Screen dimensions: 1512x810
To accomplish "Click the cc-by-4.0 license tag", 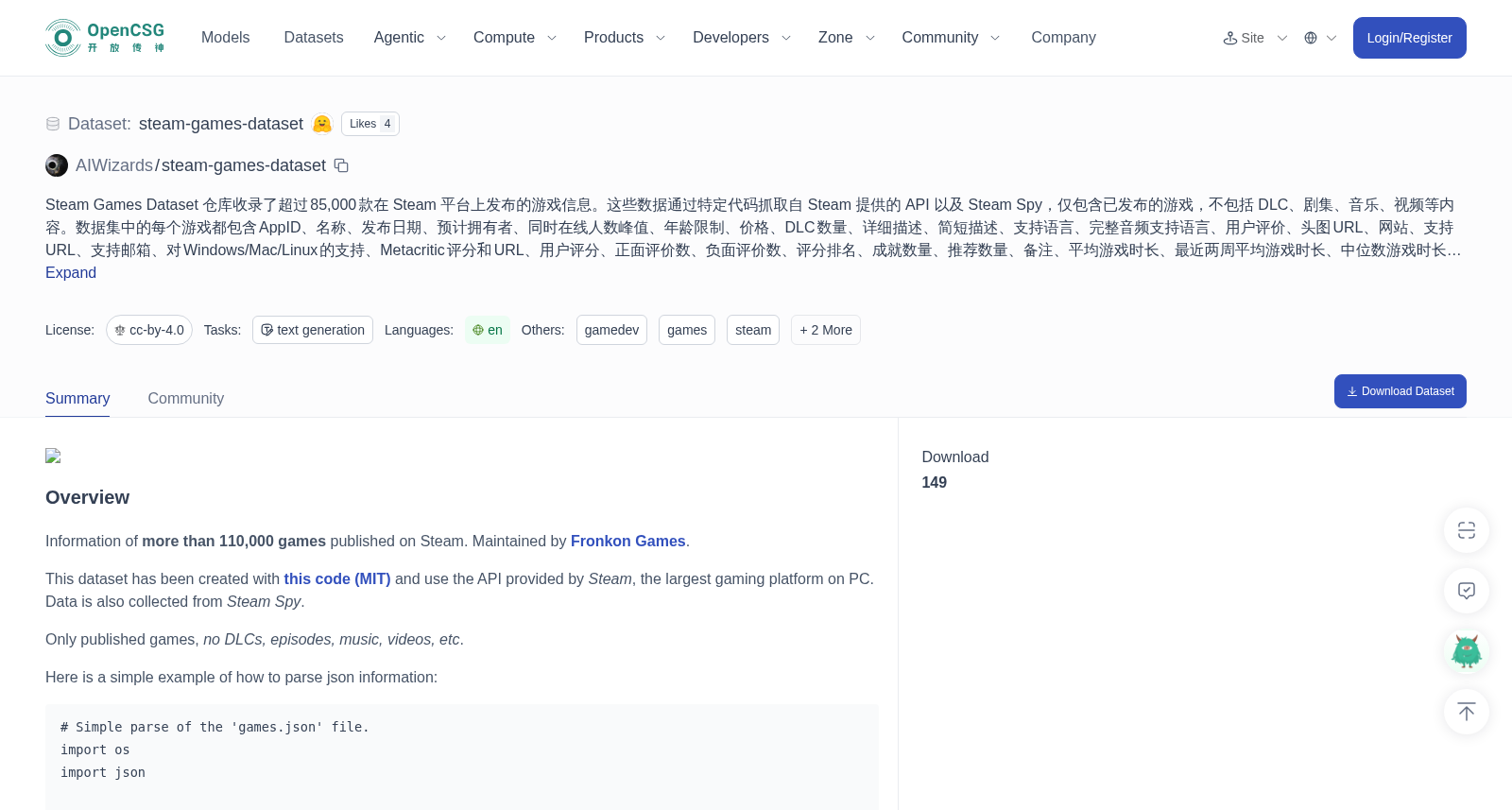I will [x=149, y=330].
